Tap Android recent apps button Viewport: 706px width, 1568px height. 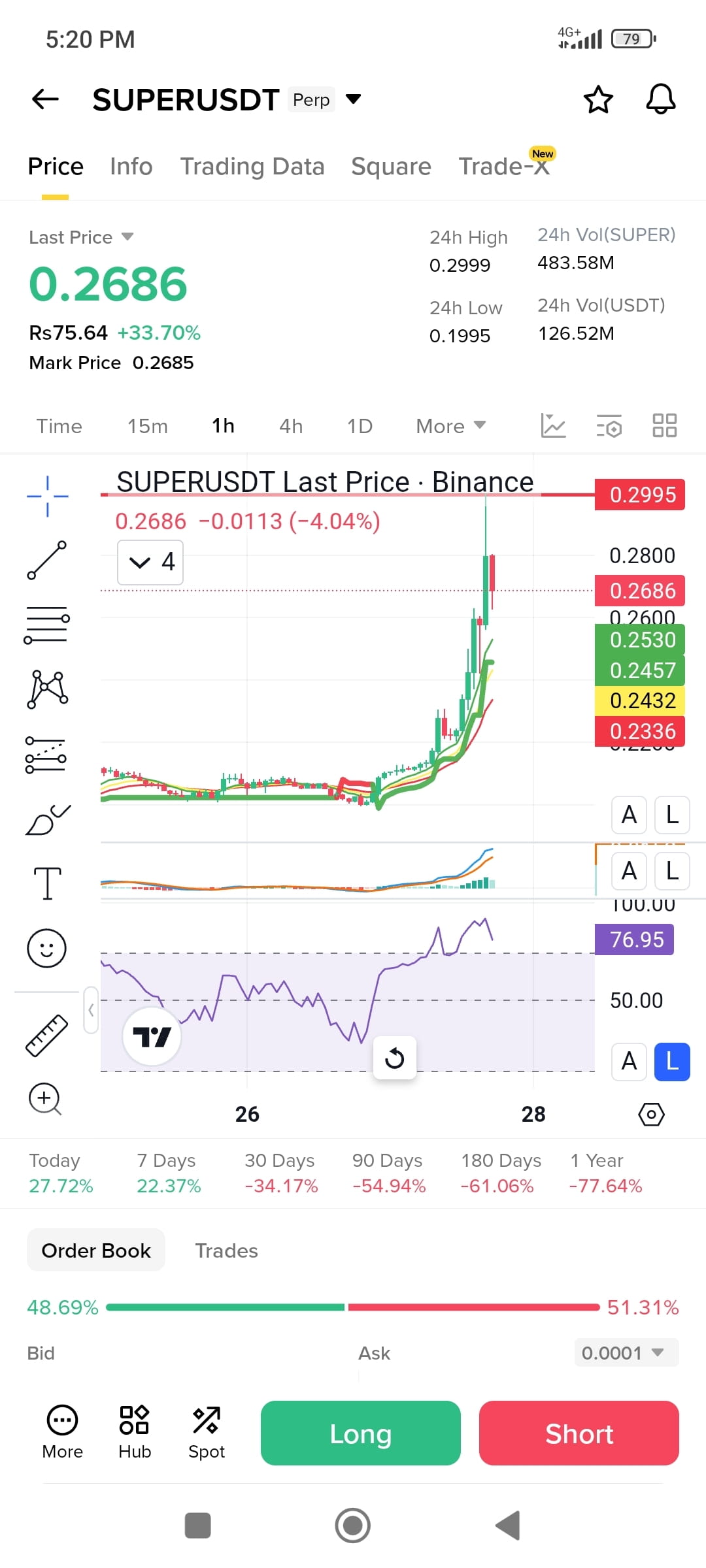[198, 1526]
